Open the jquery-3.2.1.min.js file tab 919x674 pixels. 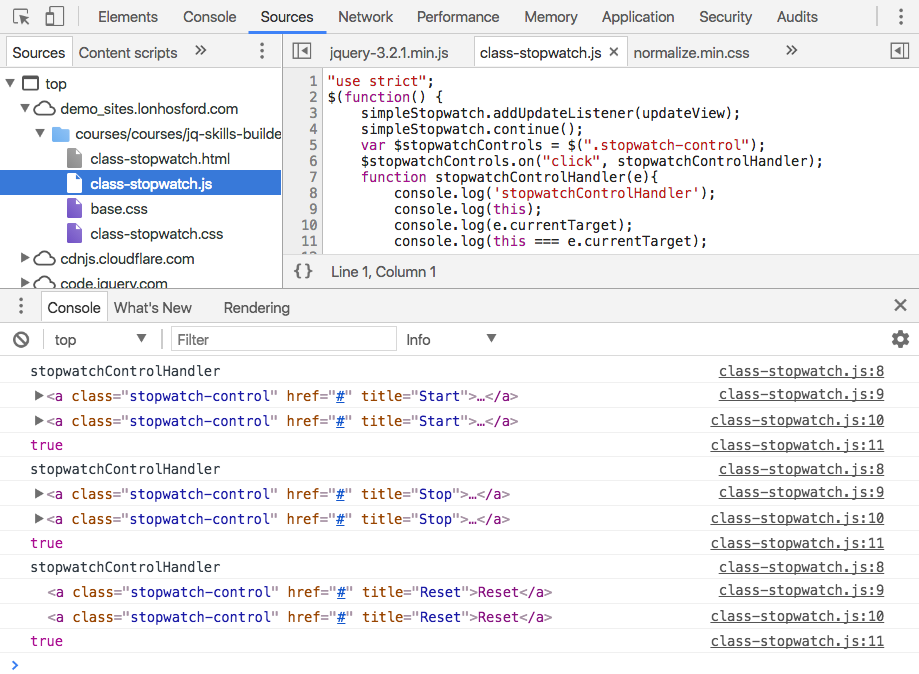[389, 53]
